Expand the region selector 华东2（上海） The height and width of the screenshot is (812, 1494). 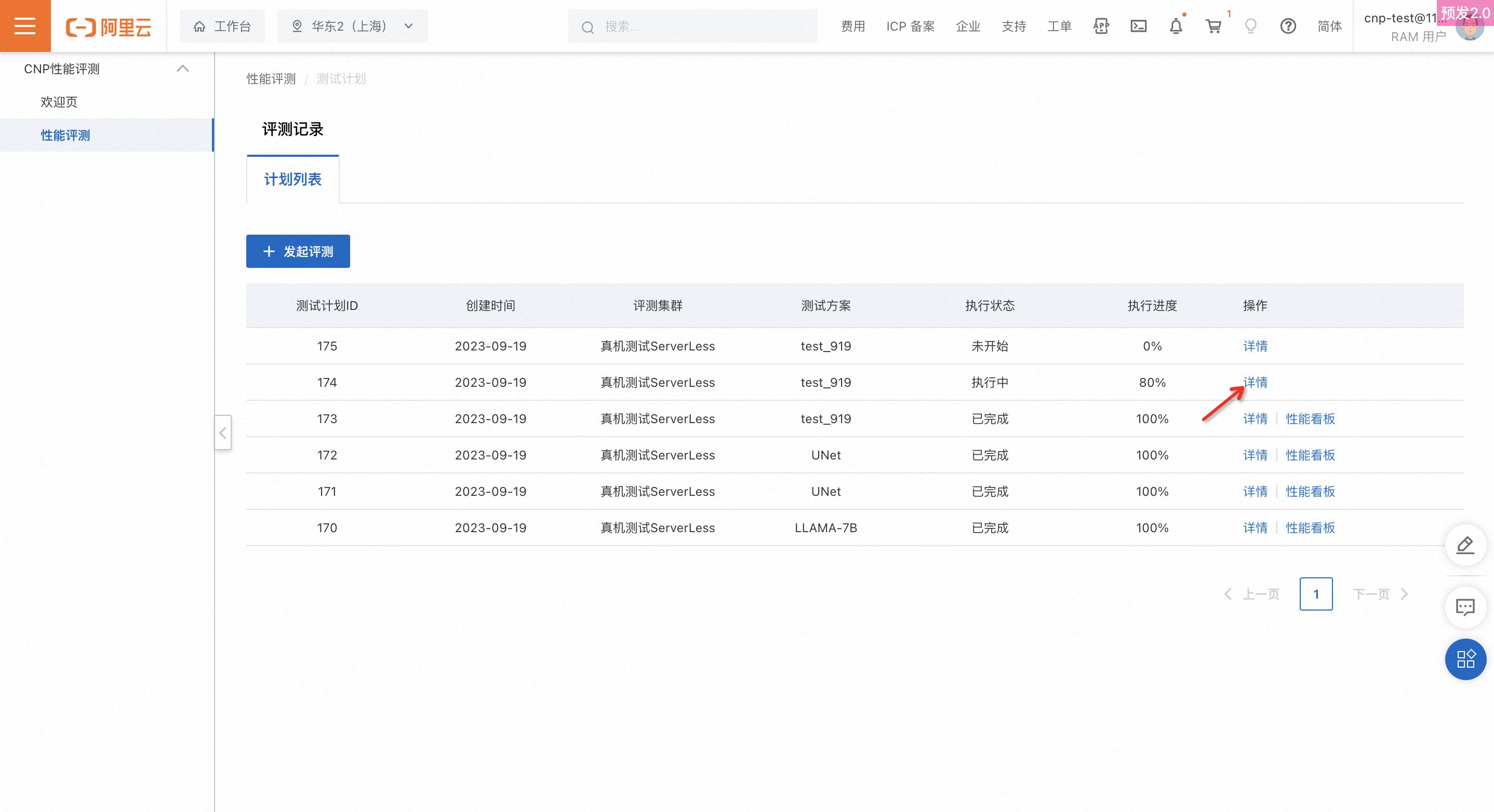pyautogui.click(x=352, y=26)
